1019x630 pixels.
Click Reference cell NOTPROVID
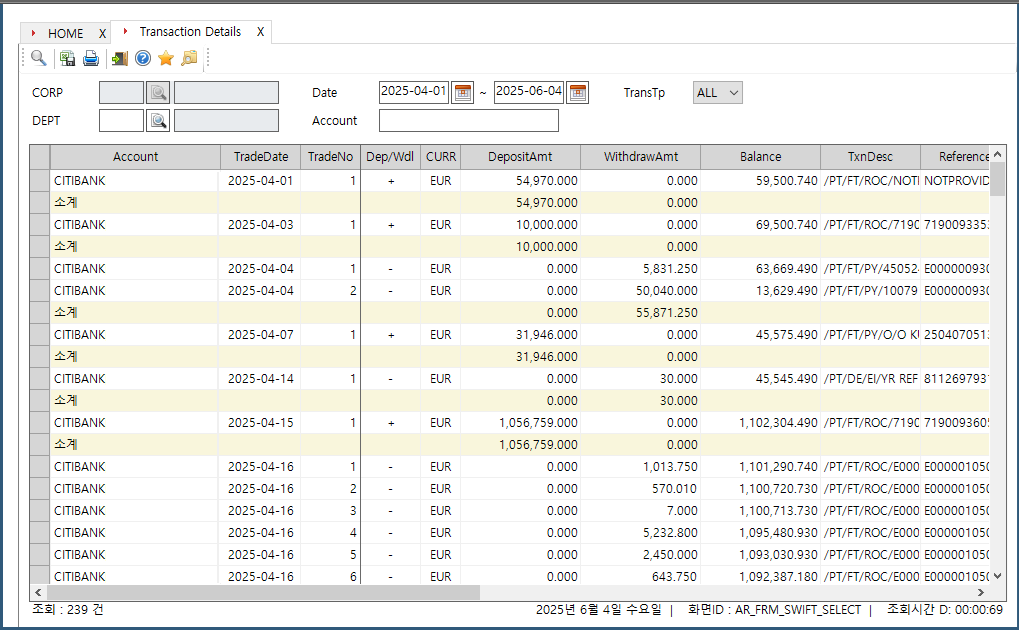955,181
